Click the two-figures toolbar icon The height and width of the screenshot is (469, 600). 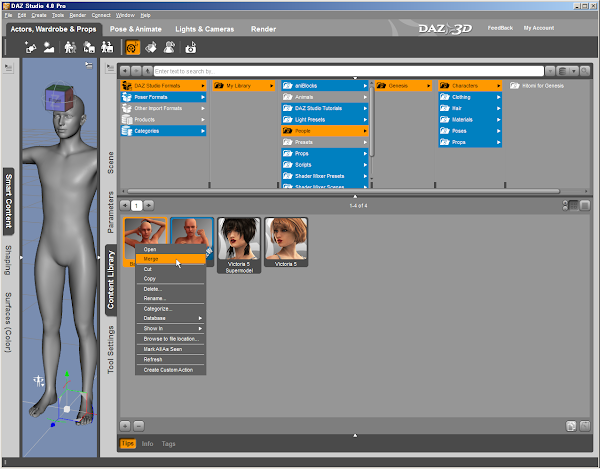point(70,48)
